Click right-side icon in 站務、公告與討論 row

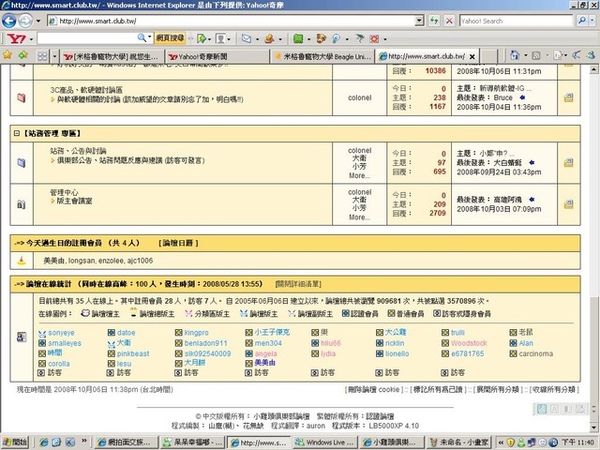tap(569, 163)
